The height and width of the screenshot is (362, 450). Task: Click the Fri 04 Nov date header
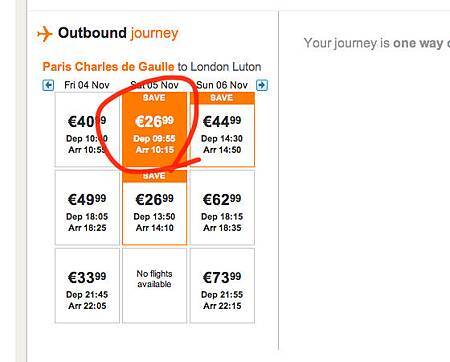[87, 85]
